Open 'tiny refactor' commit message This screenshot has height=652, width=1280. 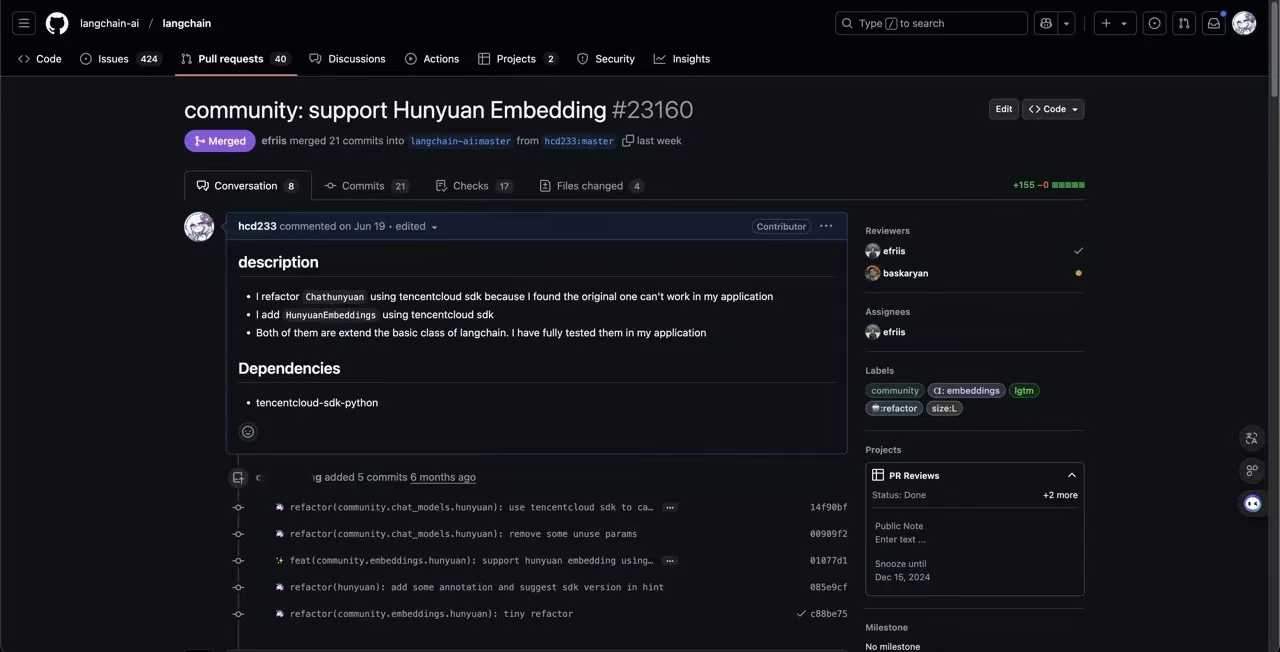[431, 614]
